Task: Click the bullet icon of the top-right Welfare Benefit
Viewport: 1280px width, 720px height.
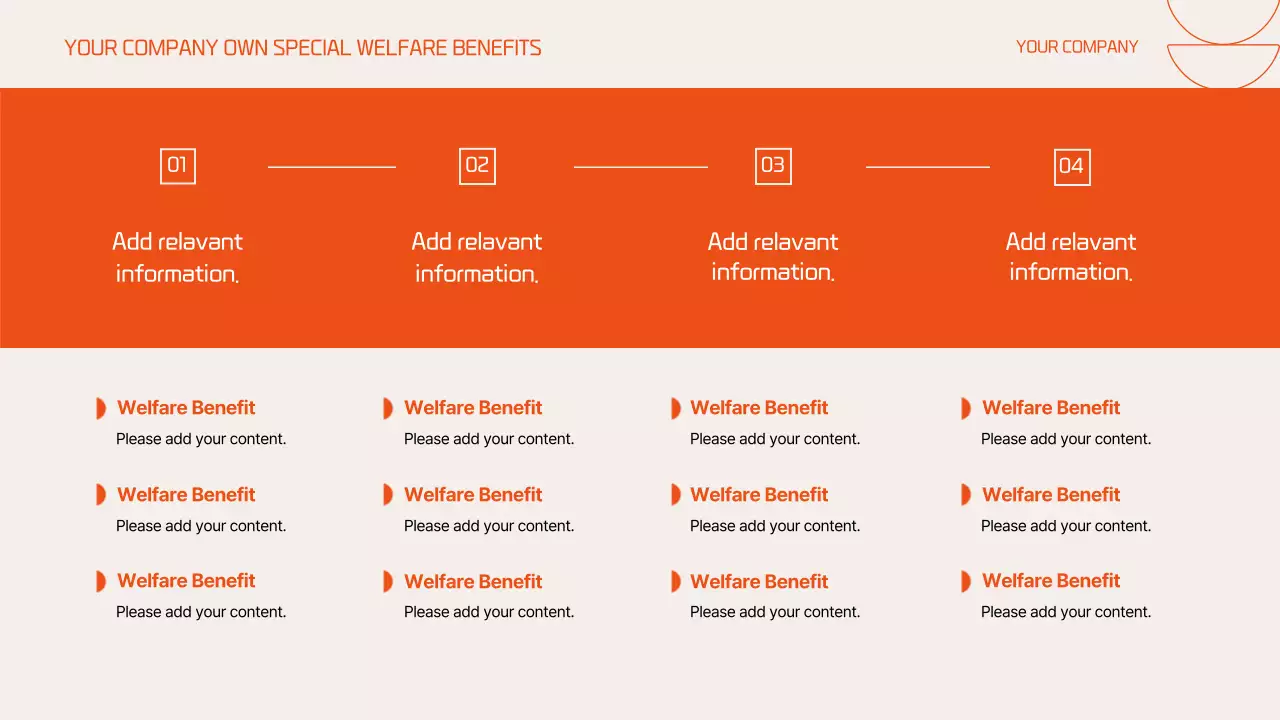Action: click(966, 408)
